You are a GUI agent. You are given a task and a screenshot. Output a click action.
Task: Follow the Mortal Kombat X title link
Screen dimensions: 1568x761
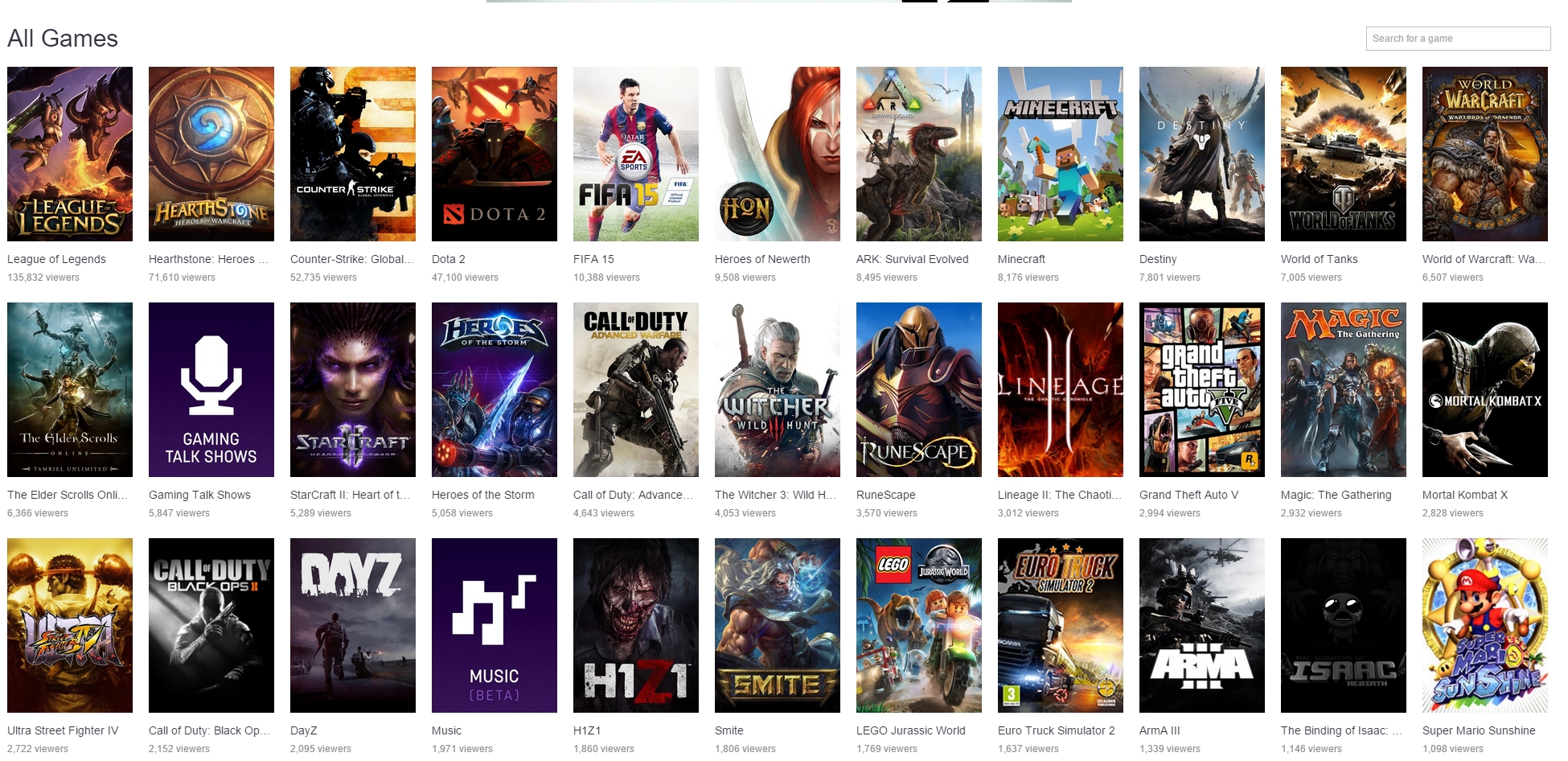click(1465, 495)
